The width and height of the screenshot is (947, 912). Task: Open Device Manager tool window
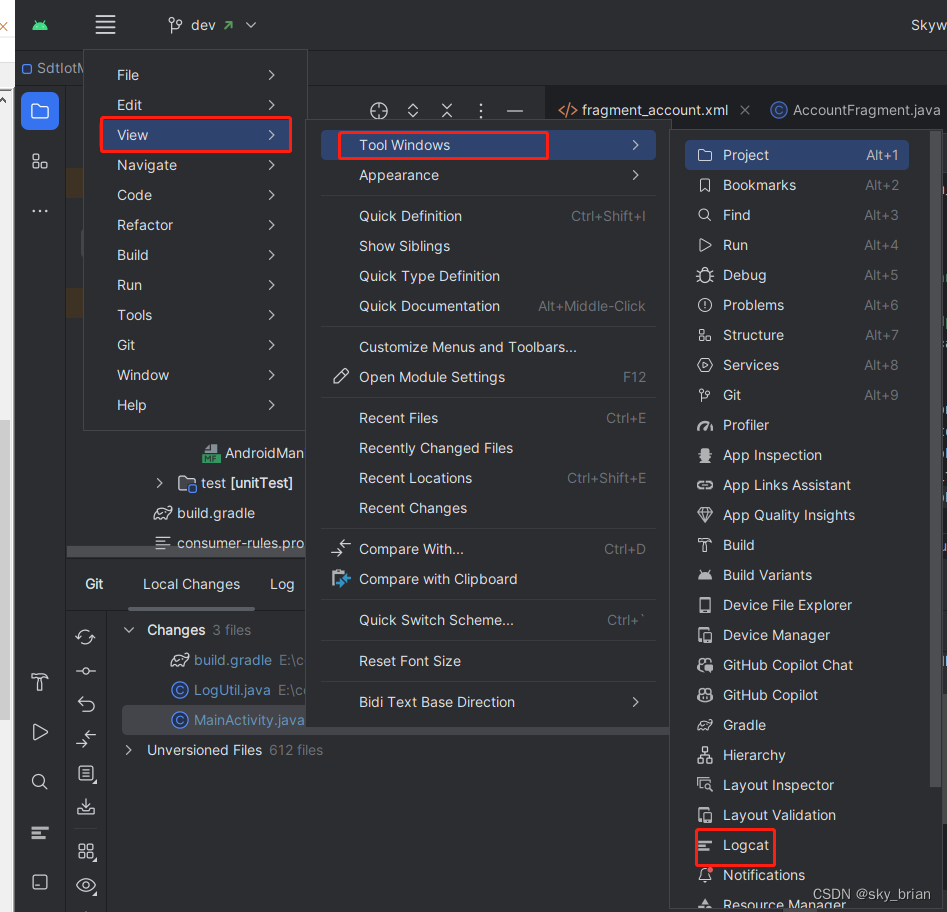pyautogui.click(x=797, y=635)
